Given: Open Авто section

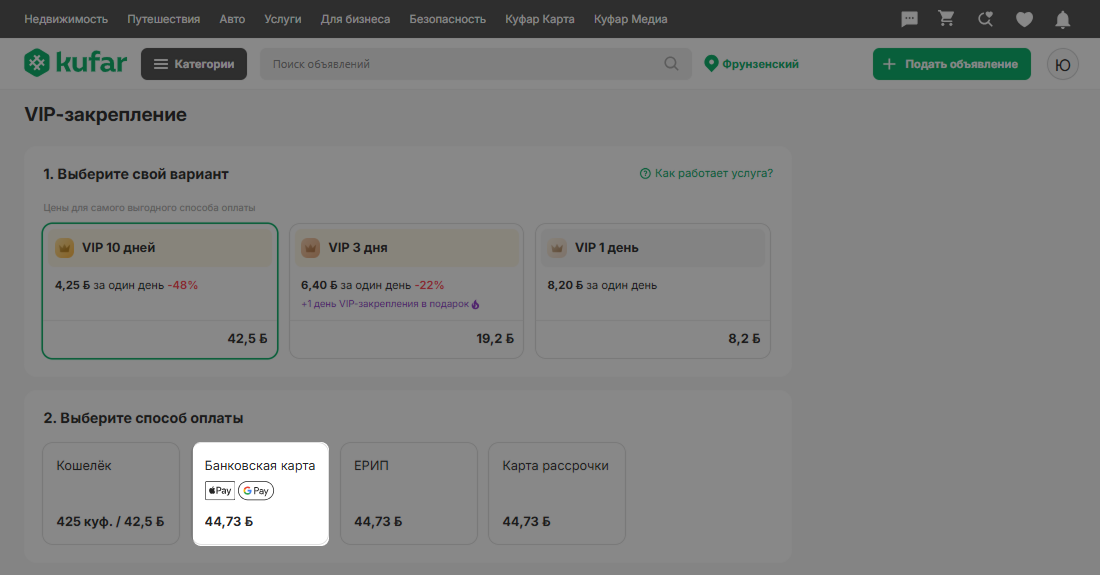Looking at the screenshot, I should coord(232,19).
